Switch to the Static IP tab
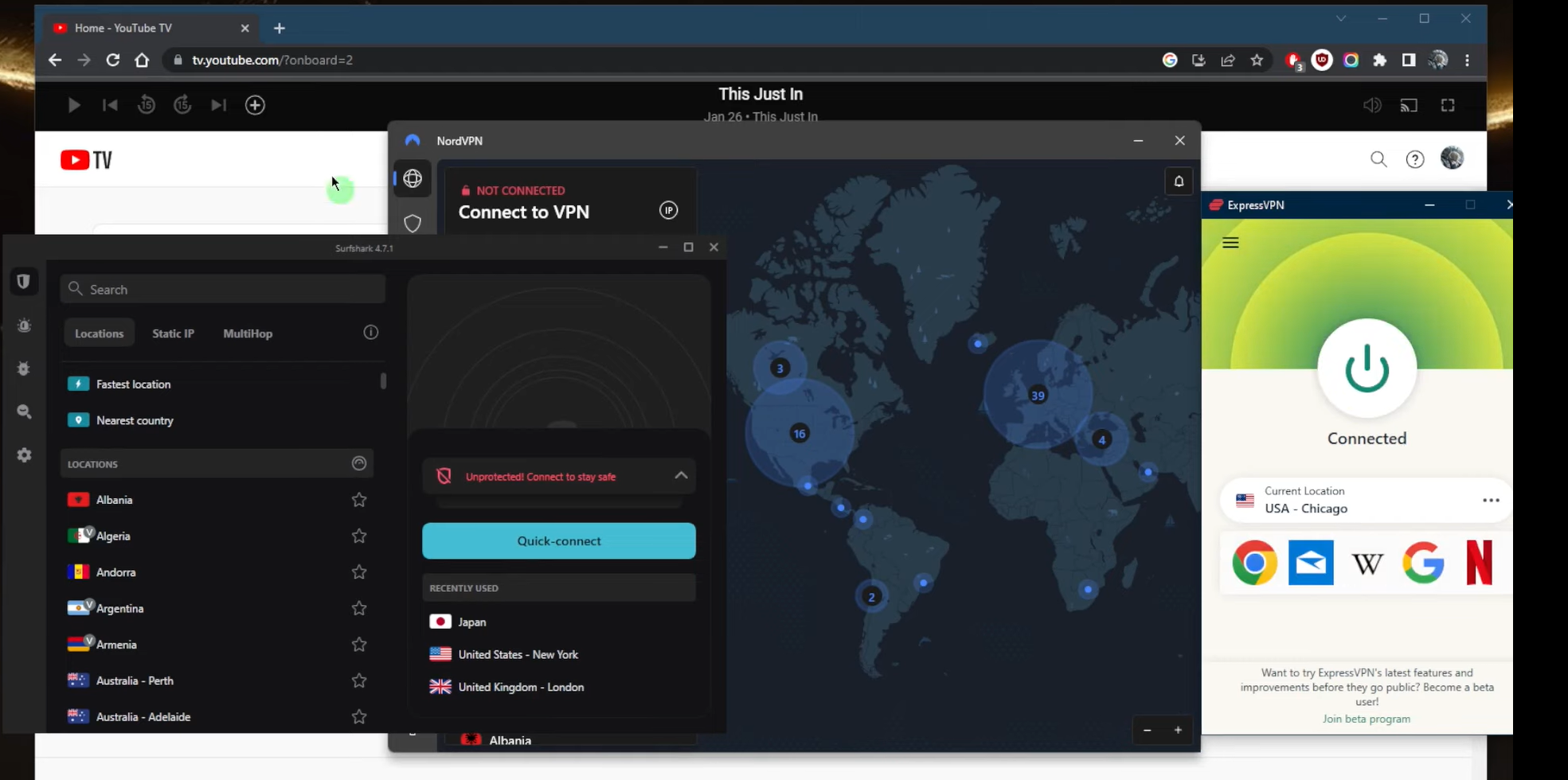 (173, 333)
